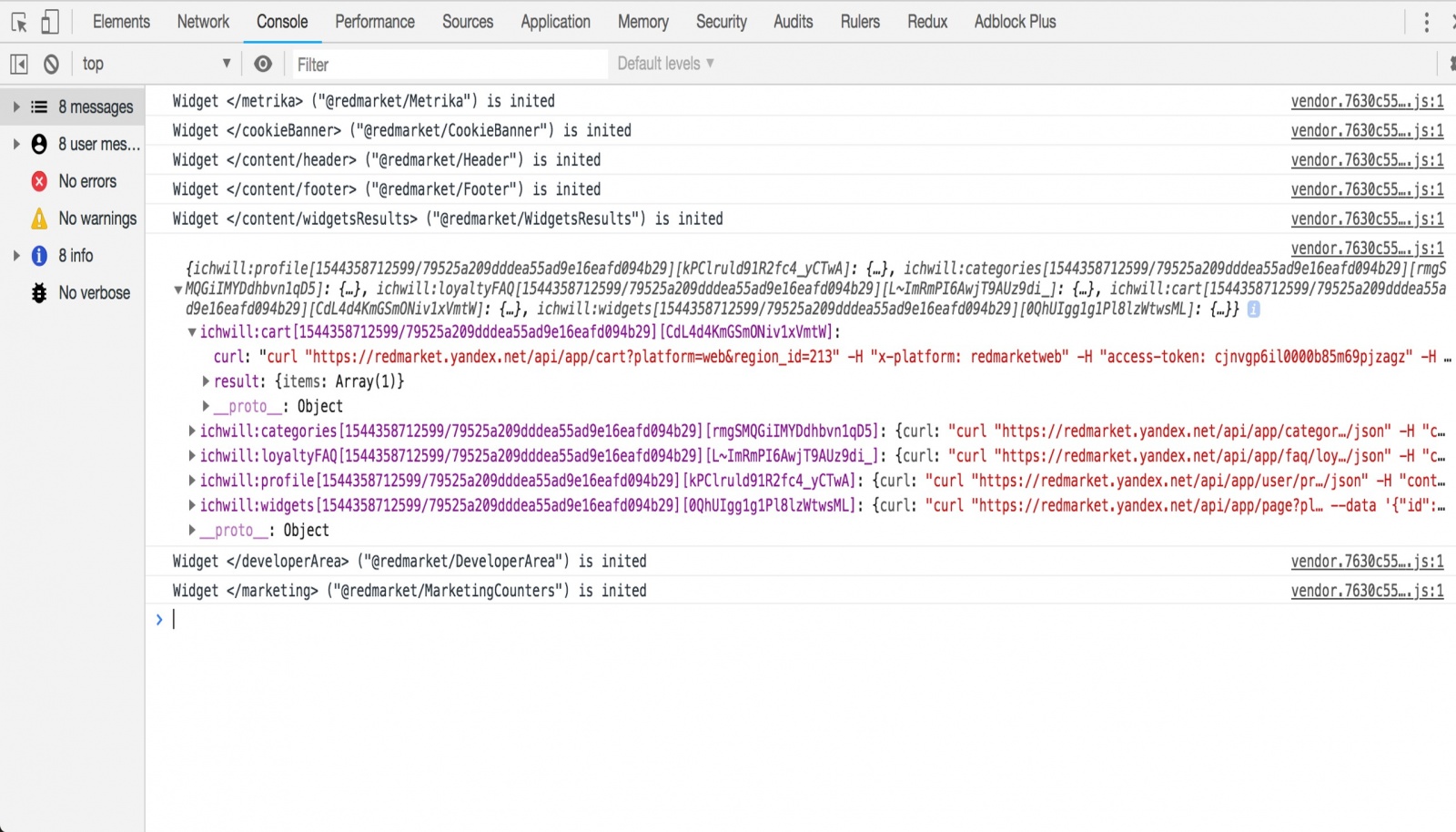Select the '8 messages' sidebar row
The width and height of the screenshot is (1456, 832).
(x=73, y=107)
